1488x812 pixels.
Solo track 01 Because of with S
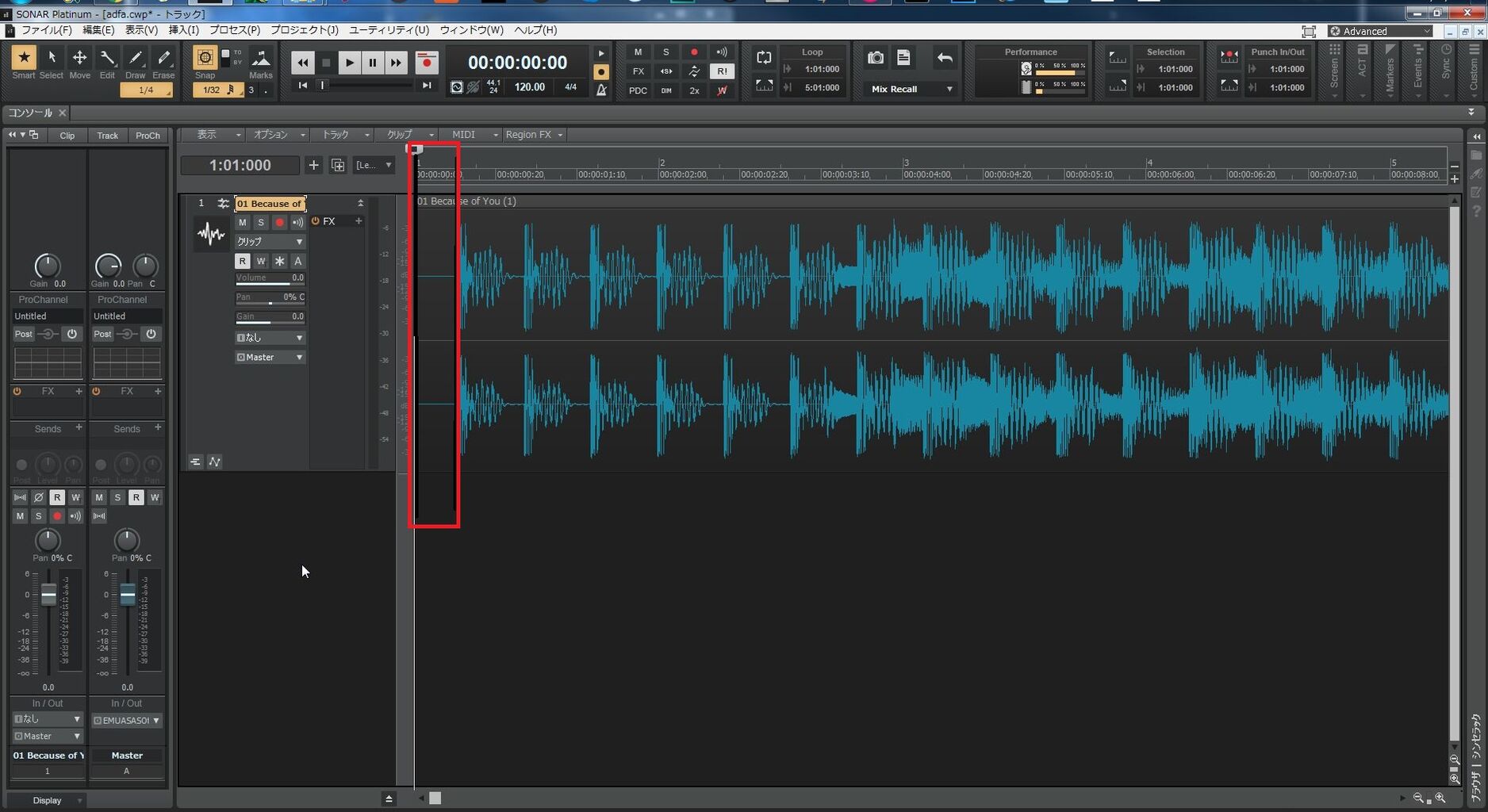click(261, 222)
